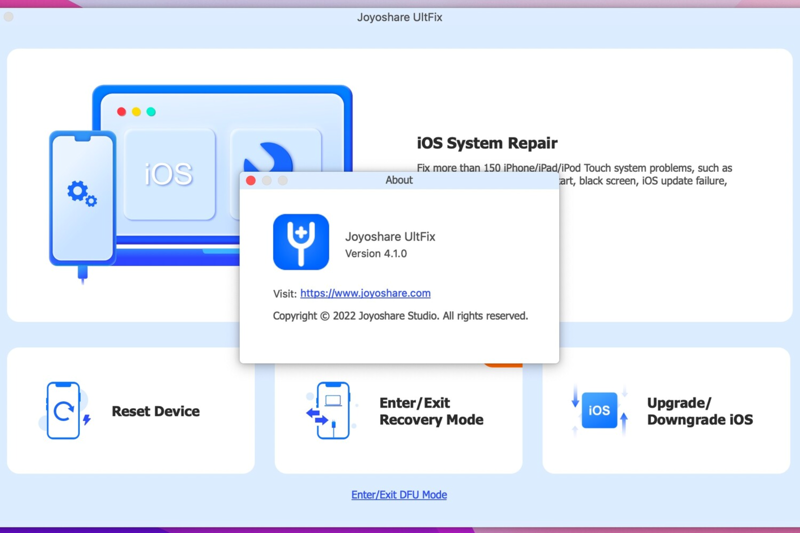The width and height of the screenshot is (800, 533).
Task: Close the About dialog with red button
Action: pos(251,181)
